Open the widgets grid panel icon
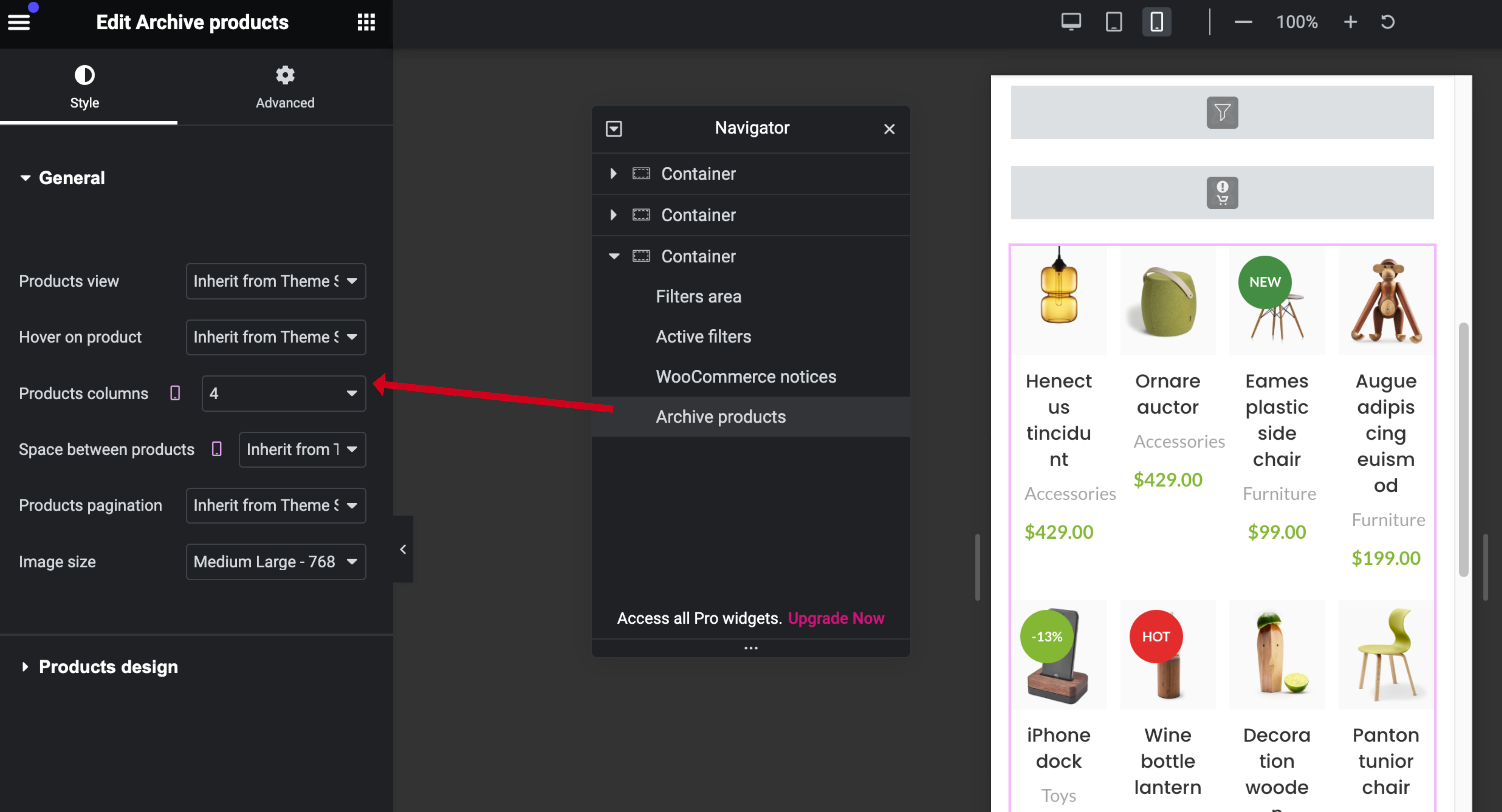 pos(366,22)
